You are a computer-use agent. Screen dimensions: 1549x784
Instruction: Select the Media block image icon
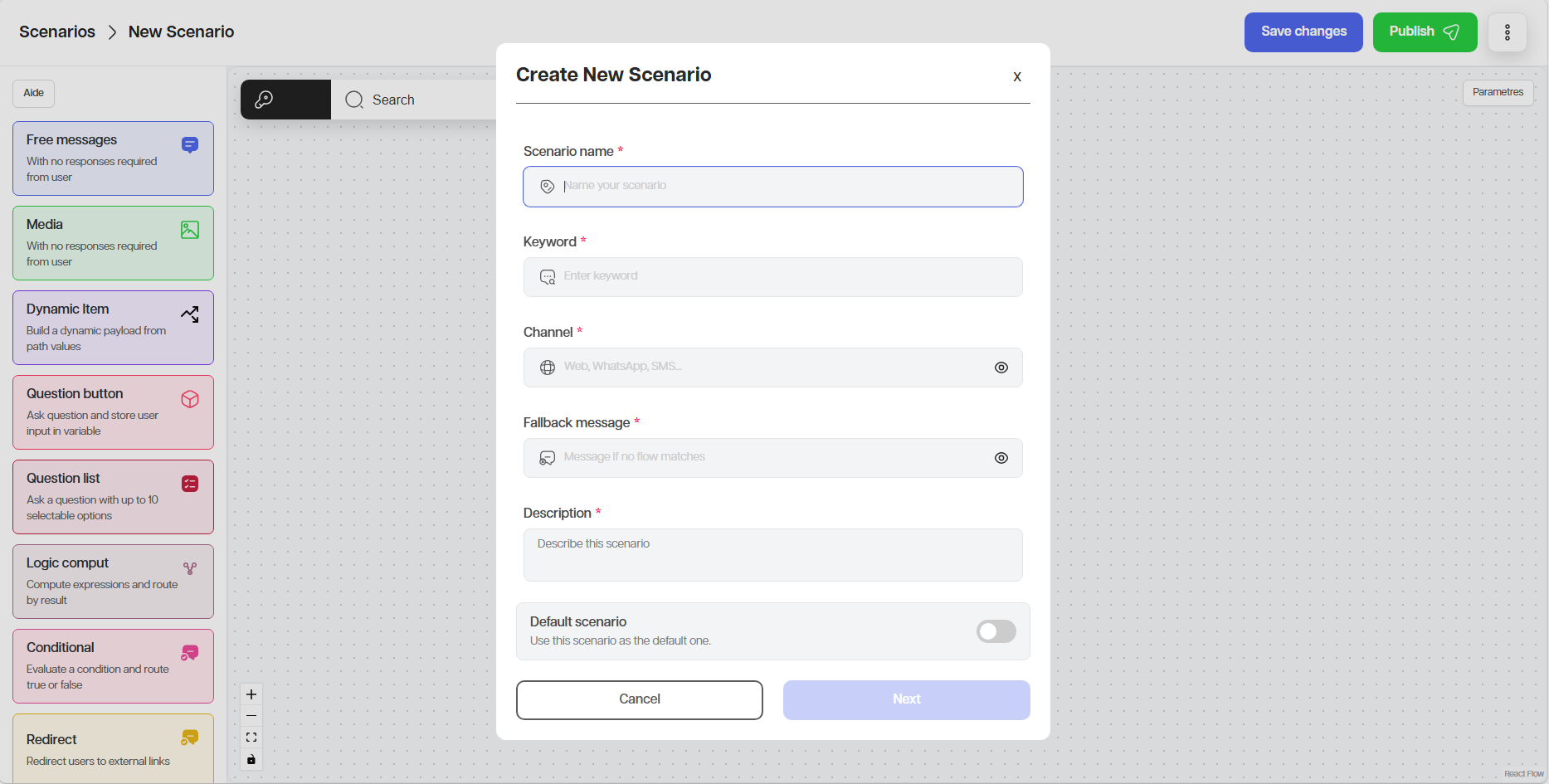[190, 230]
